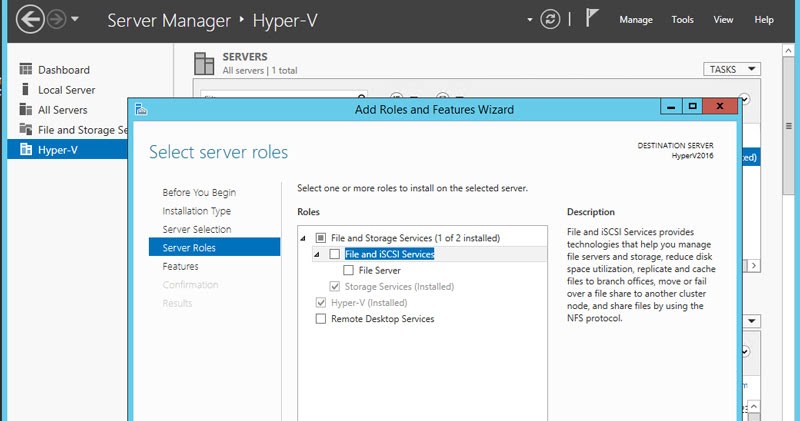Click the Hyper-V sidebar icon
Image resolution: width=800 pixels, height=421 pixels.
26,150
